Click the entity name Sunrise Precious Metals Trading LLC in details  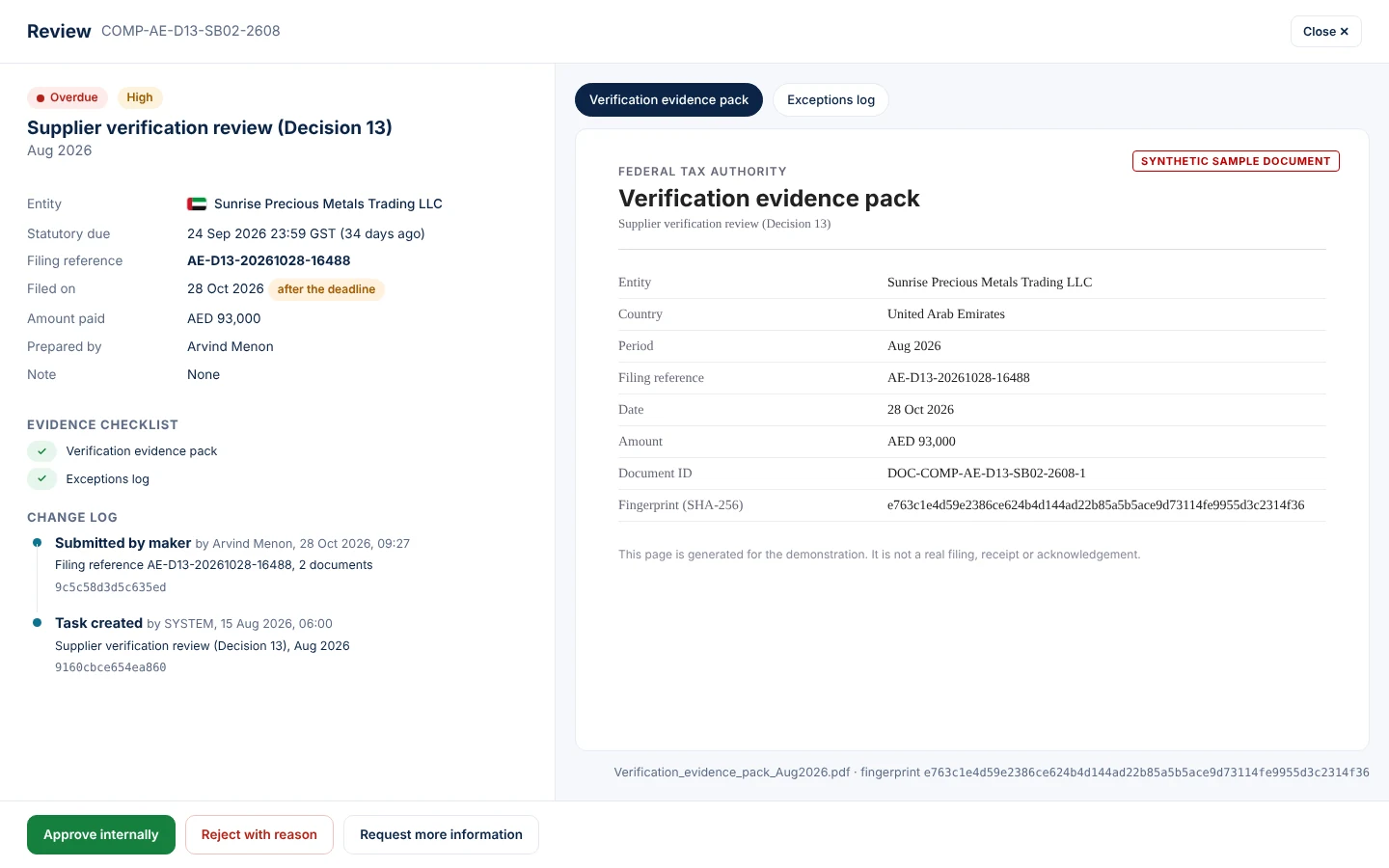(x=328, y=203)
